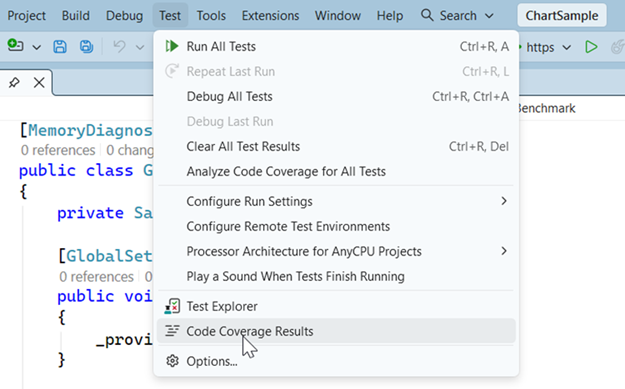The width and height of the screenshot is (625, 389).
Task: Expand the Search dropdown chevron
Action: (489, 16)
